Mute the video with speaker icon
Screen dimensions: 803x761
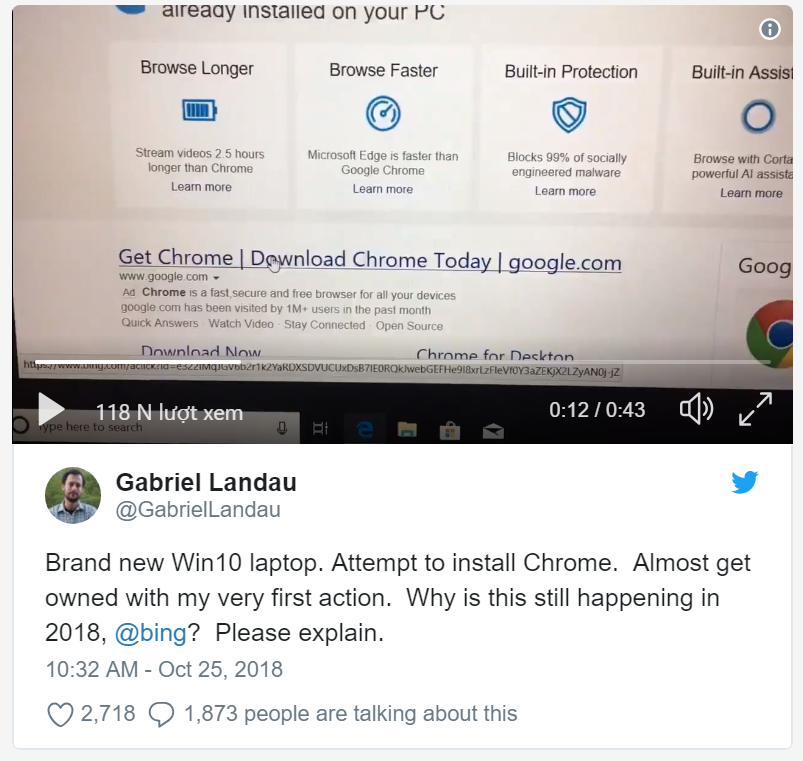click(696, 409)
